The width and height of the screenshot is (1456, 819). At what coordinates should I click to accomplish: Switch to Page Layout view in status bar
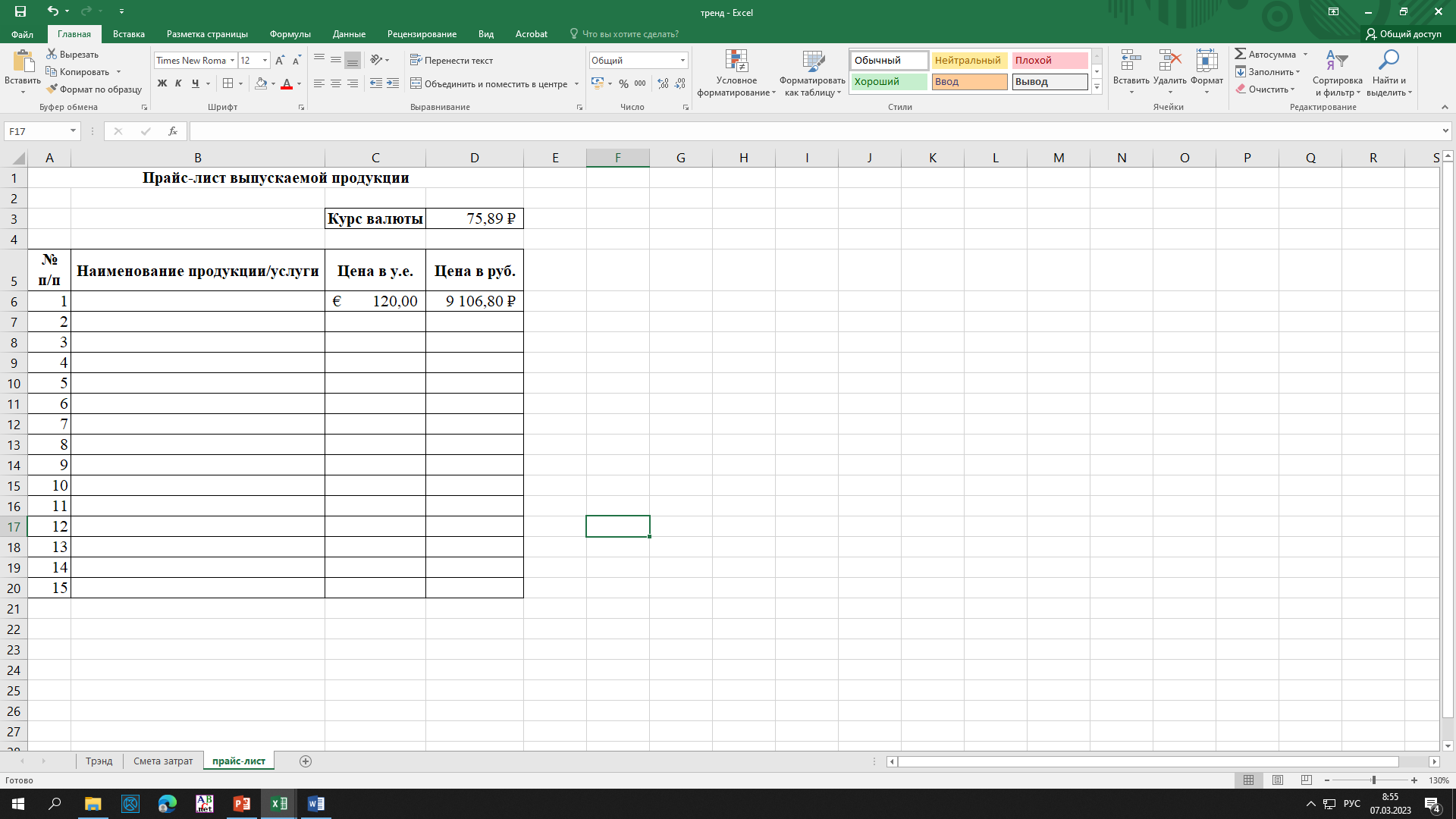click(1278, 780)
